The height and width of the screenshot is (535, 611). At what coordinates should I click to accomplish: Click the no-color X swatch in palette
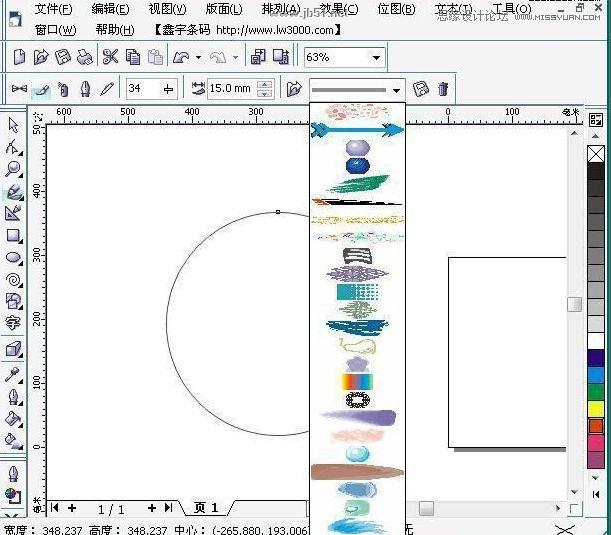[596, 154]
